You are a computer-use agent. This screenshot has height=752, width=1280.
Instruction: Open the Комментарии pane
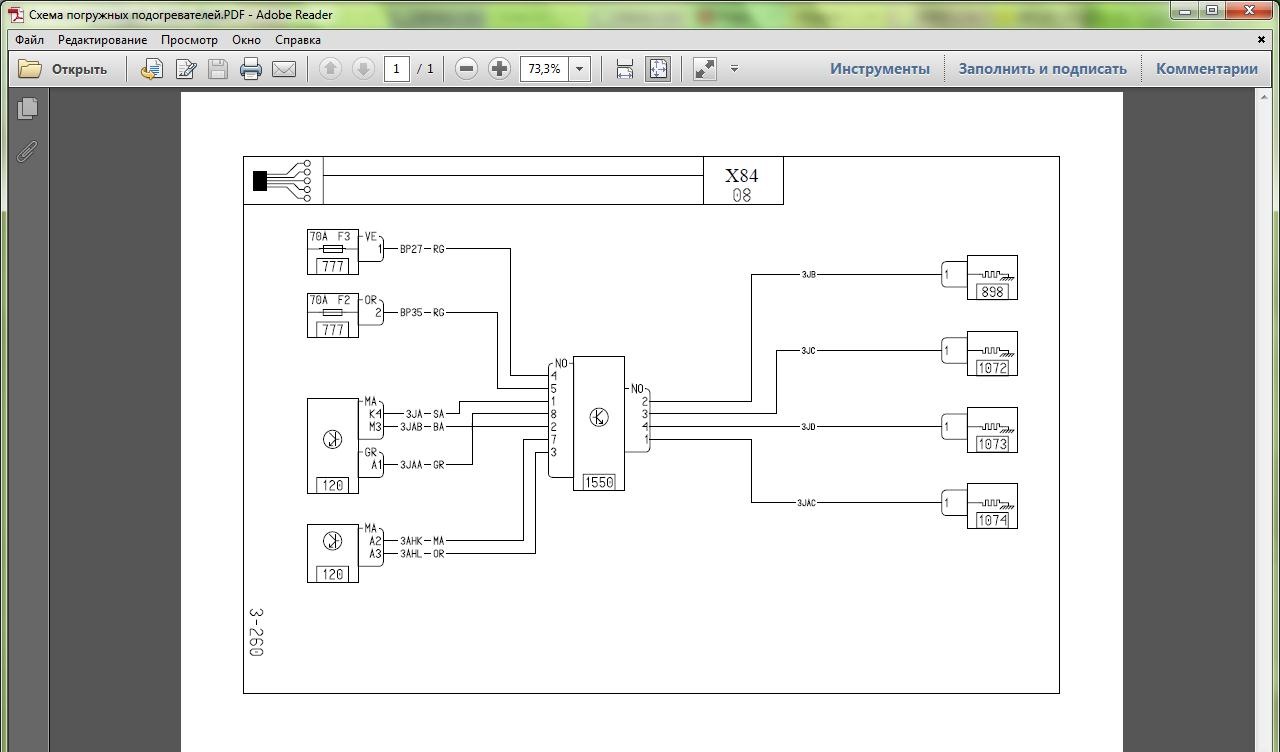point(1207,69)
